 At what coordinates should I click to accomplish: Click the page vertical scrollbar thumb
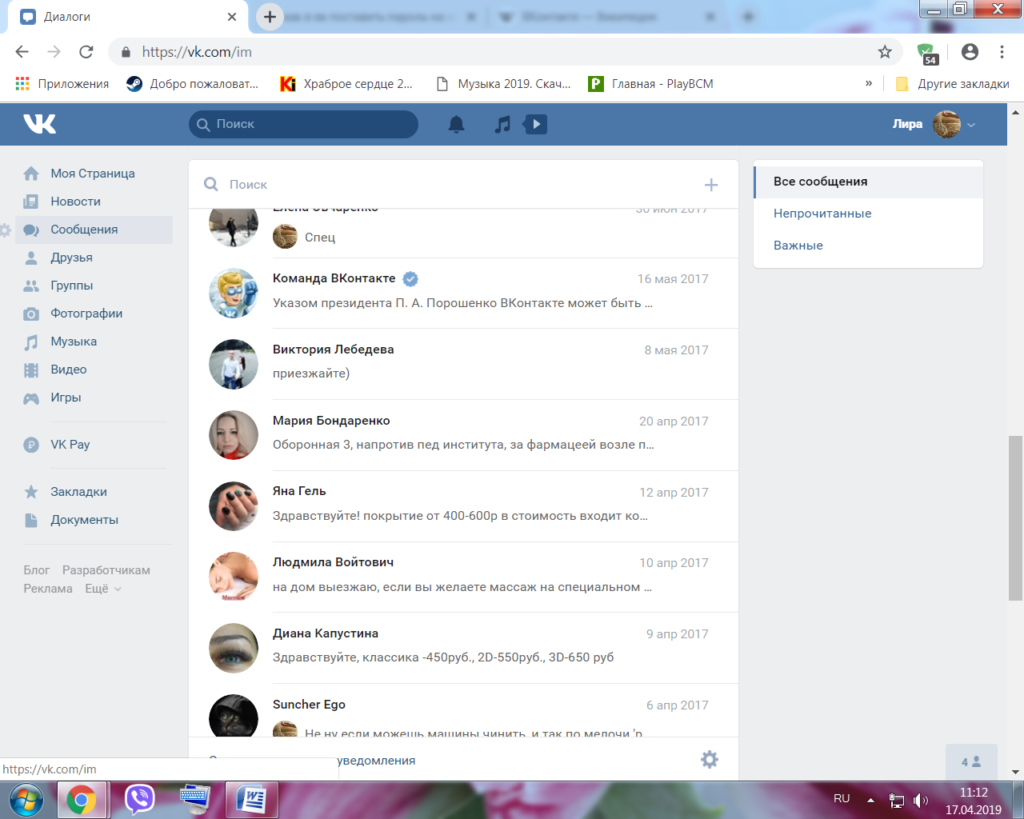tap(1015, 518)
